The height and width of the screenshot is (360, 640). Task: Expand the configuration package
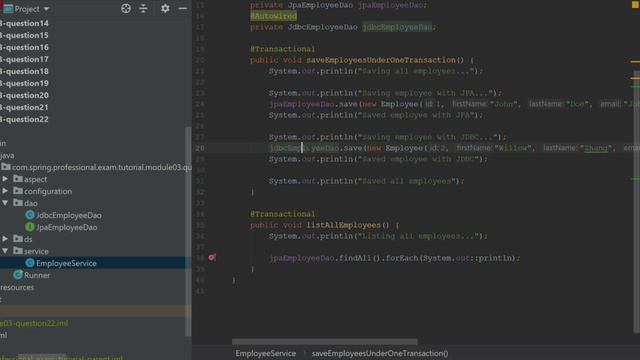pos(5,191)
